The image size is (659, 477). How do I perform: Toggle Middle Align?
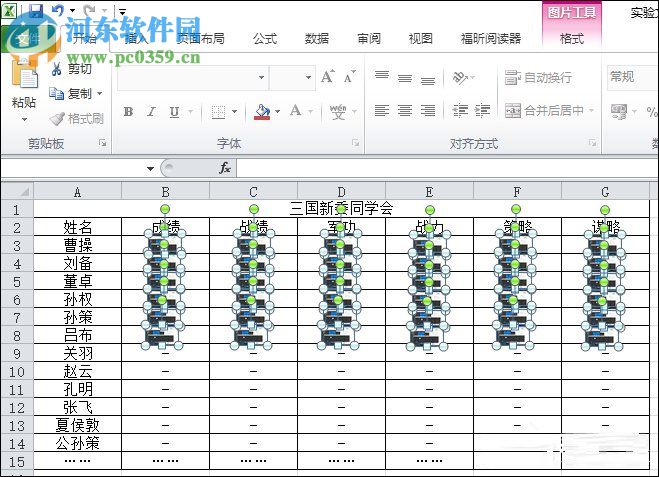pyautogui.click(x=405, y=78)
